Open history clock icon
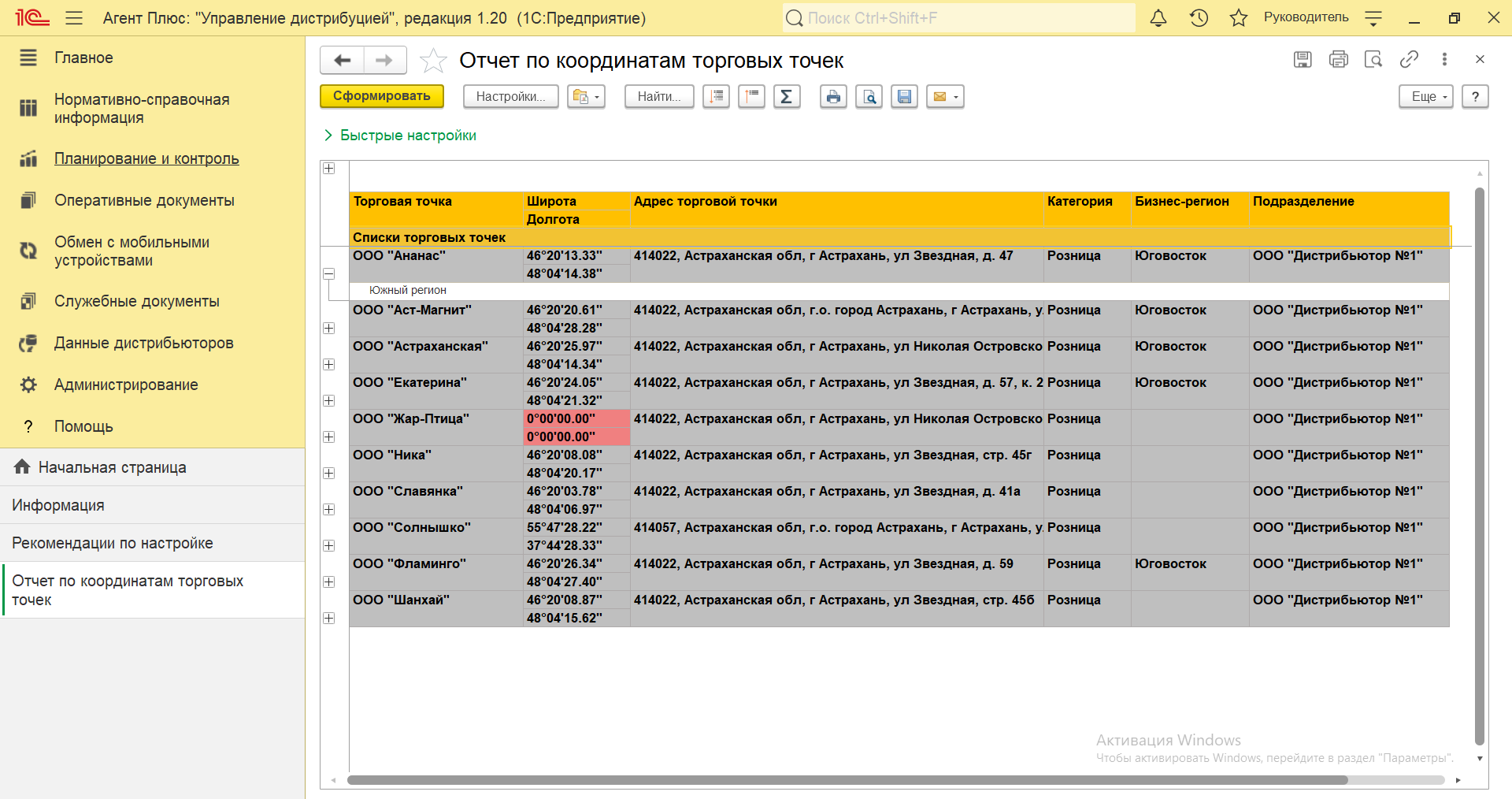Screen dimensions: 1512x799 [1199, 17]
